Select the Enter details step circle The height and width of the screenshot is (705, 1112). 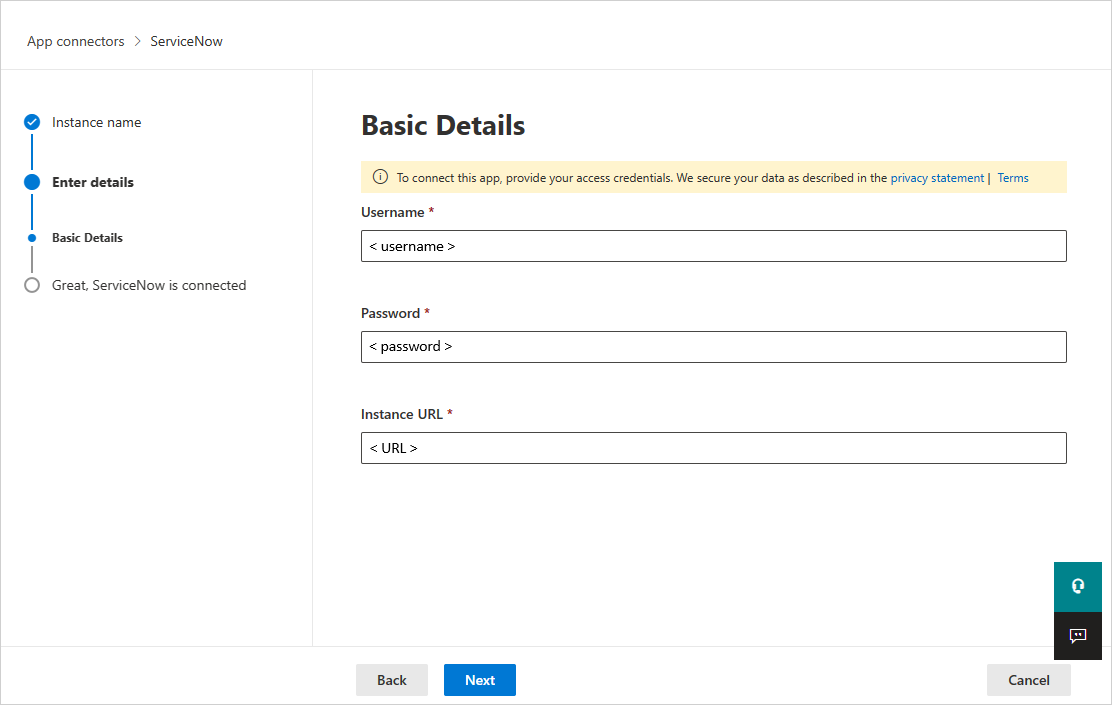pos(31,181)
